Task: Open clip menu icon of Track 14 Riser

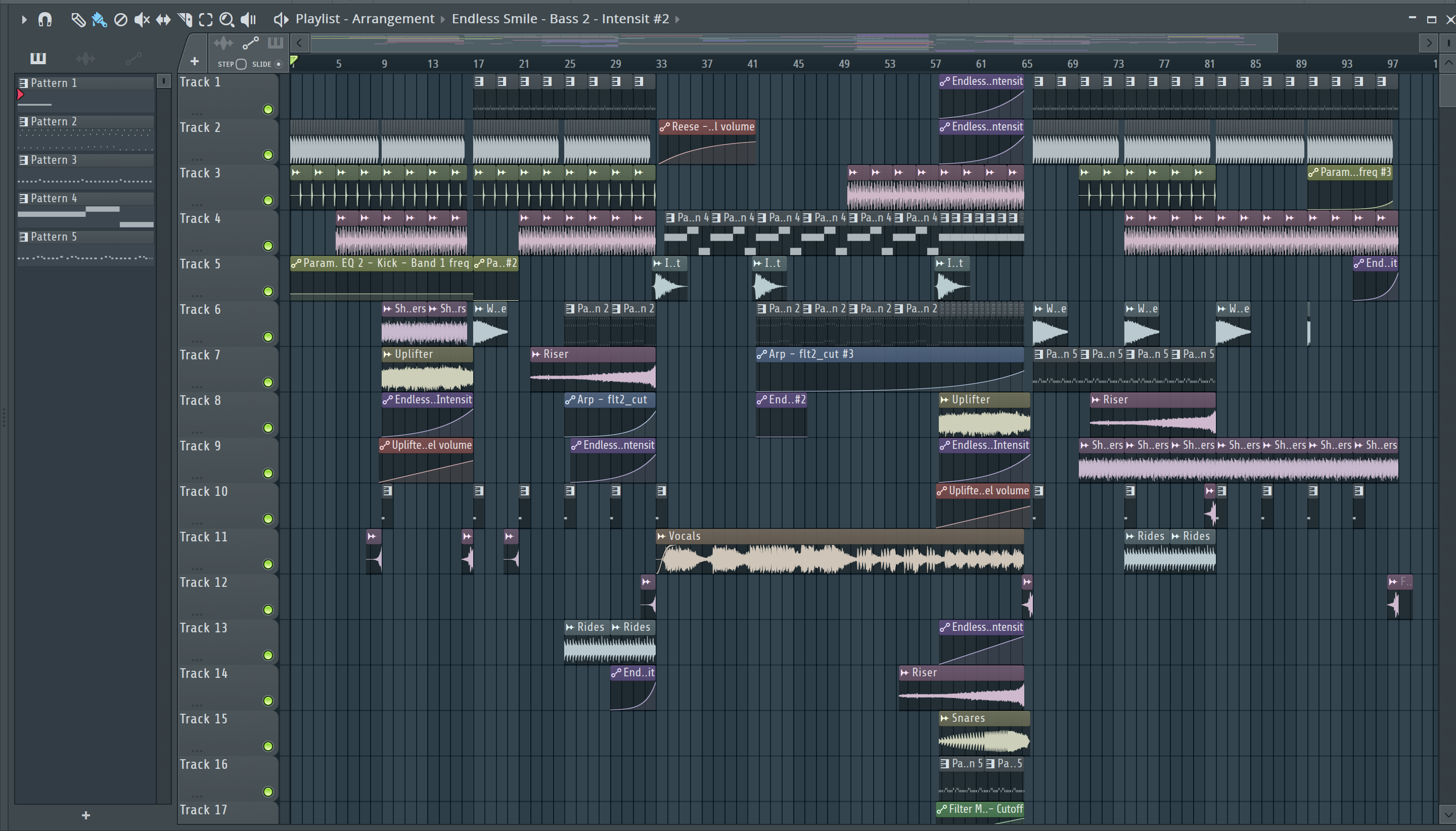Action: click(904, 672)
